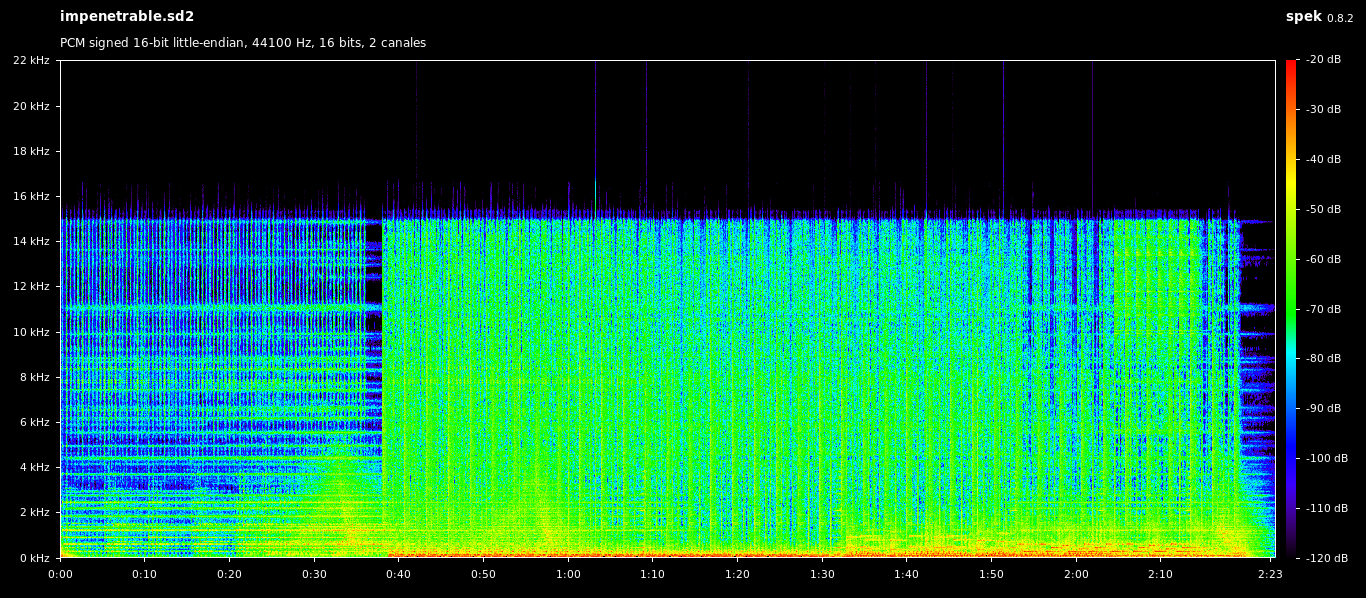Click the spek logo text

point(1303,17)
